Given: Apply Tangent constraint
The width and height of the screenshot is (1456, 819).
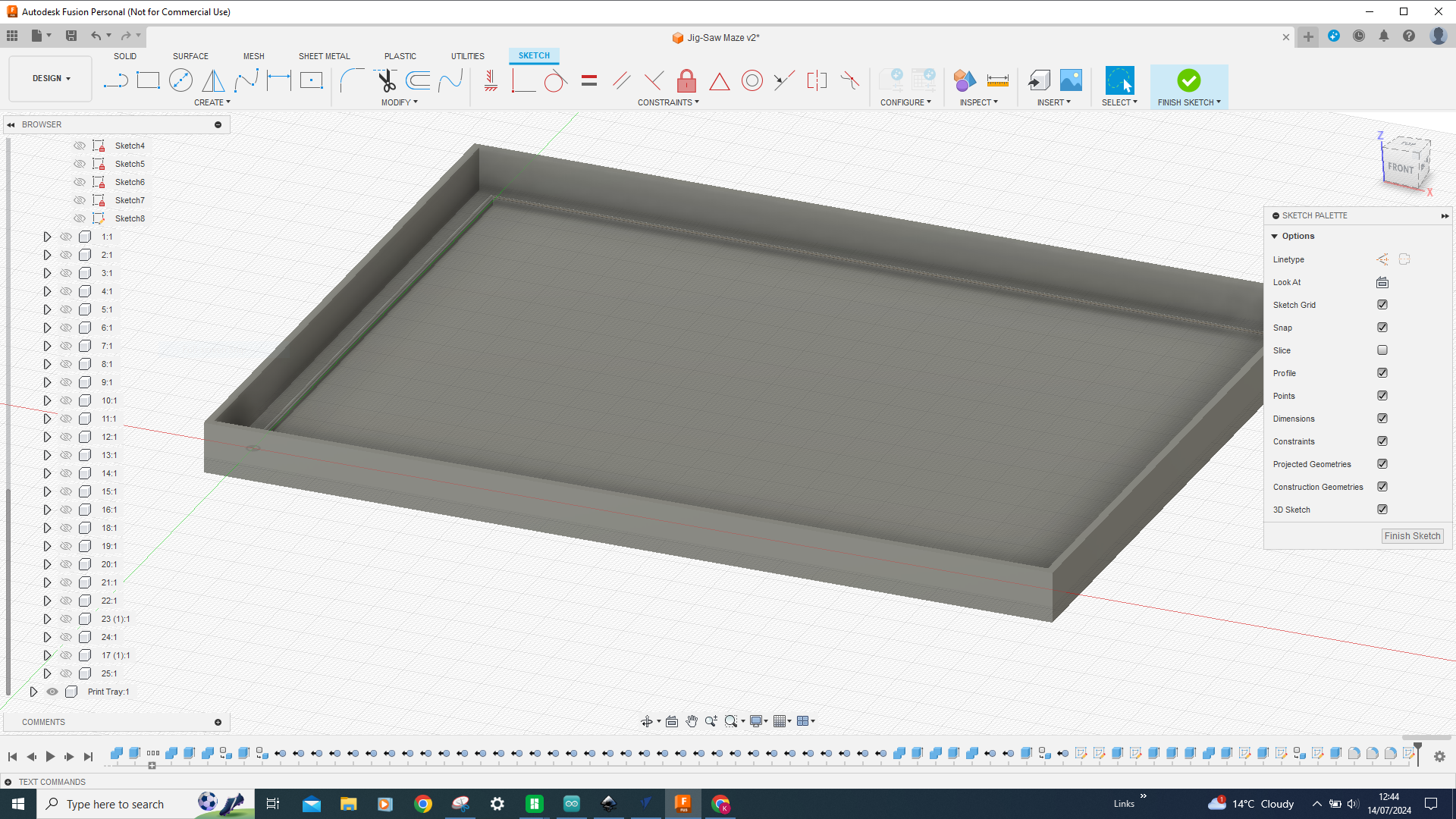Looking at the screenshot, I should [x=556, y=80].
